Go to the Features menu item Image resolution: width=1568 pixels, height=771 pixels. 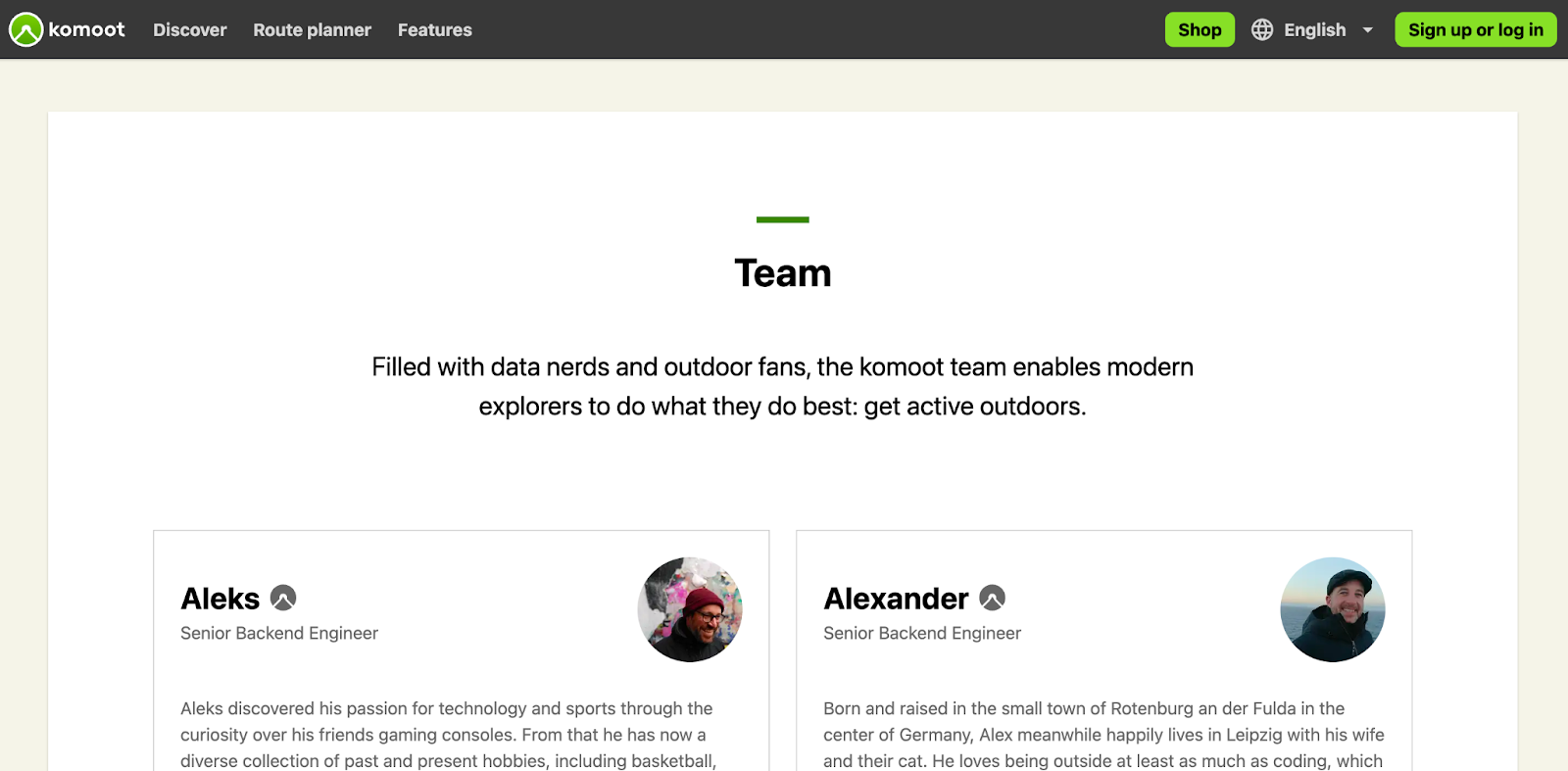tap(435, 30)
